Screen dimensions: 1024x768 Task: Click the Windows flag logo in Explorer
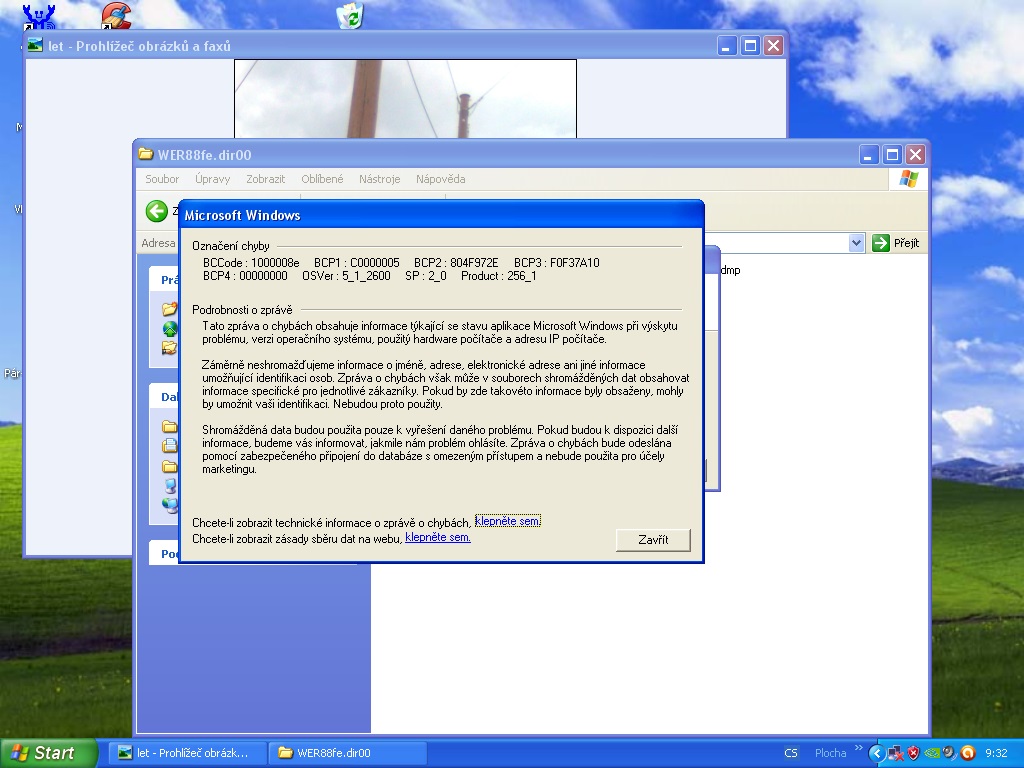pos(908,179)
